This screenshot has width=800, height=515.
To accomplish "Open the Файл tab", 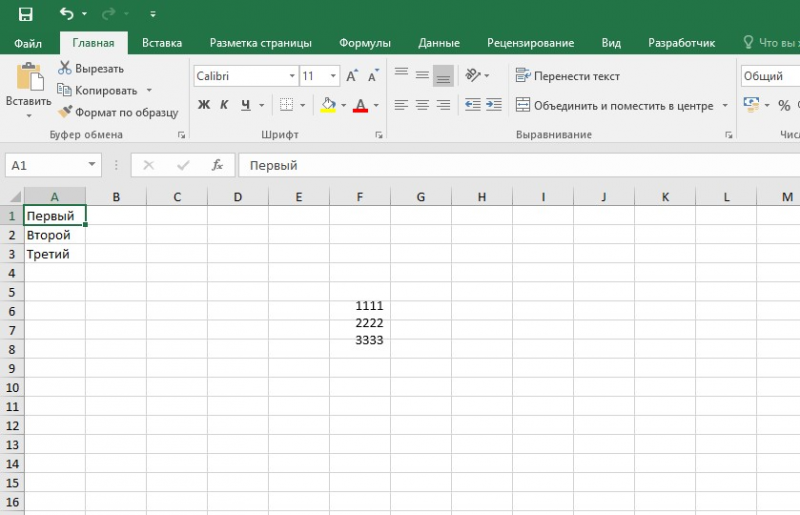I will point(28,43).
